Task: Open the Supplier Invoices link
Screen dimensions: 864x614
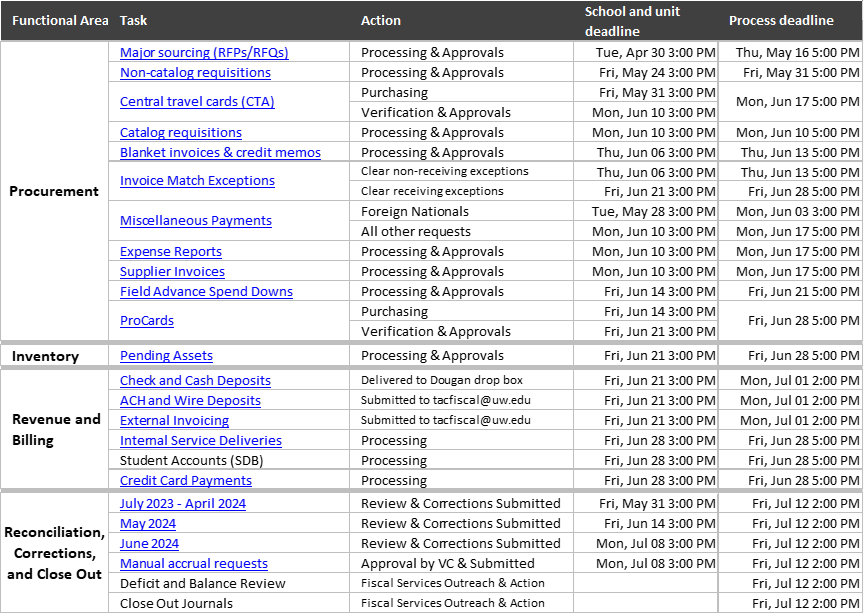Action: tap(172, 271)
